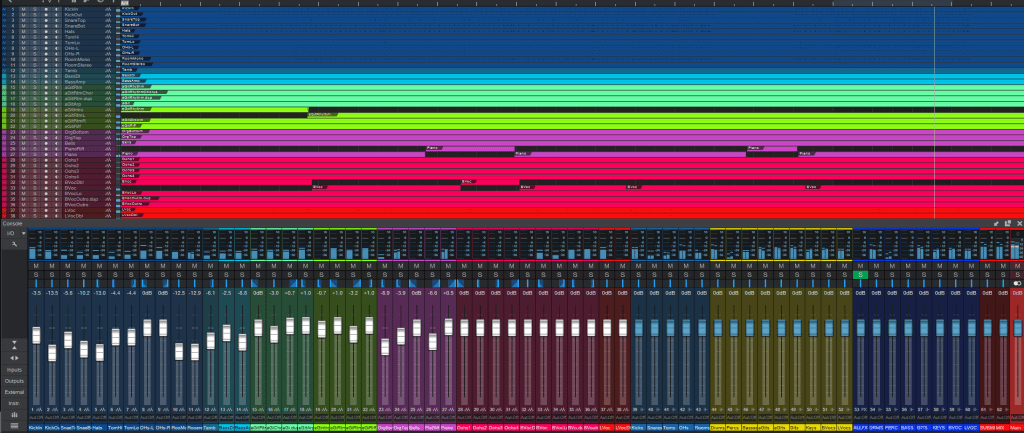Show the Outputs section in console
Viewport: 1024px width, 433px height.
coord(14,381)
